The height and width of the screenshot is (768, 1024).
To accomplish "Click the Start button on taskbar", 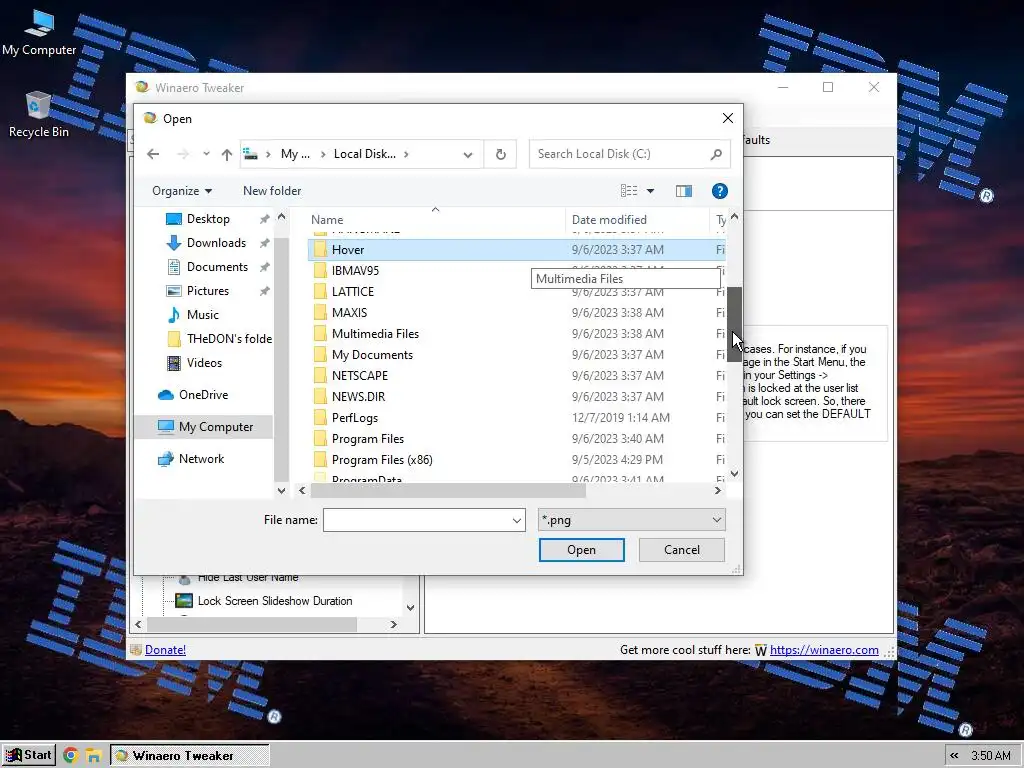I will click(28, 756).
